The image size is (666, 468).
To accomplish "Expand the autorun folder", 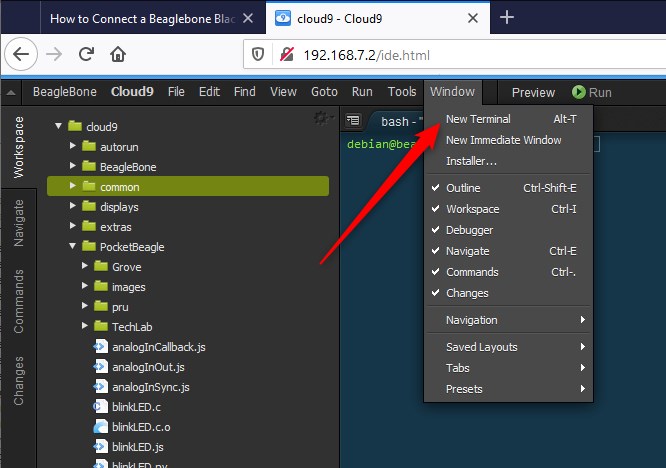I will [x=73, y=146].
